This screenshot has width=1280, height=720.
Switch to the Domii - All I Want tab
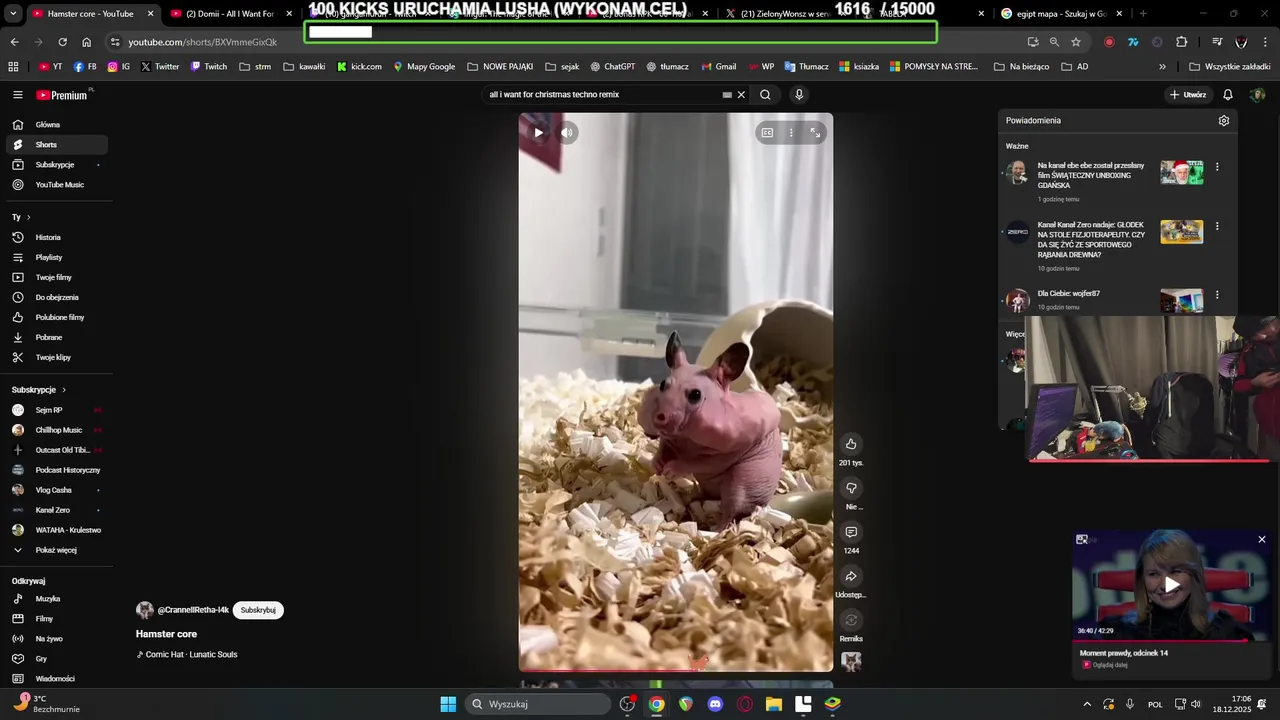point(229,14)
